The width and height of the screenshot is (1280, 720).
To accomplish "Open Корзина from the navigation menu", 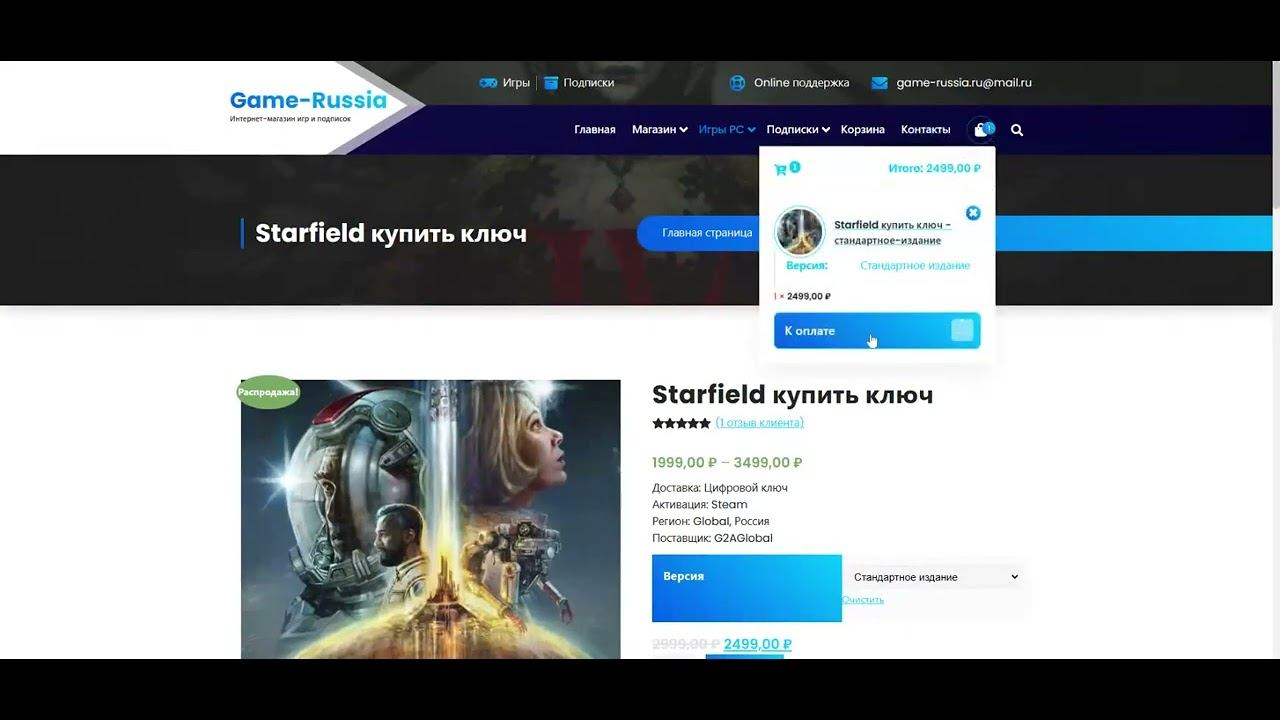I will point(862,130).
